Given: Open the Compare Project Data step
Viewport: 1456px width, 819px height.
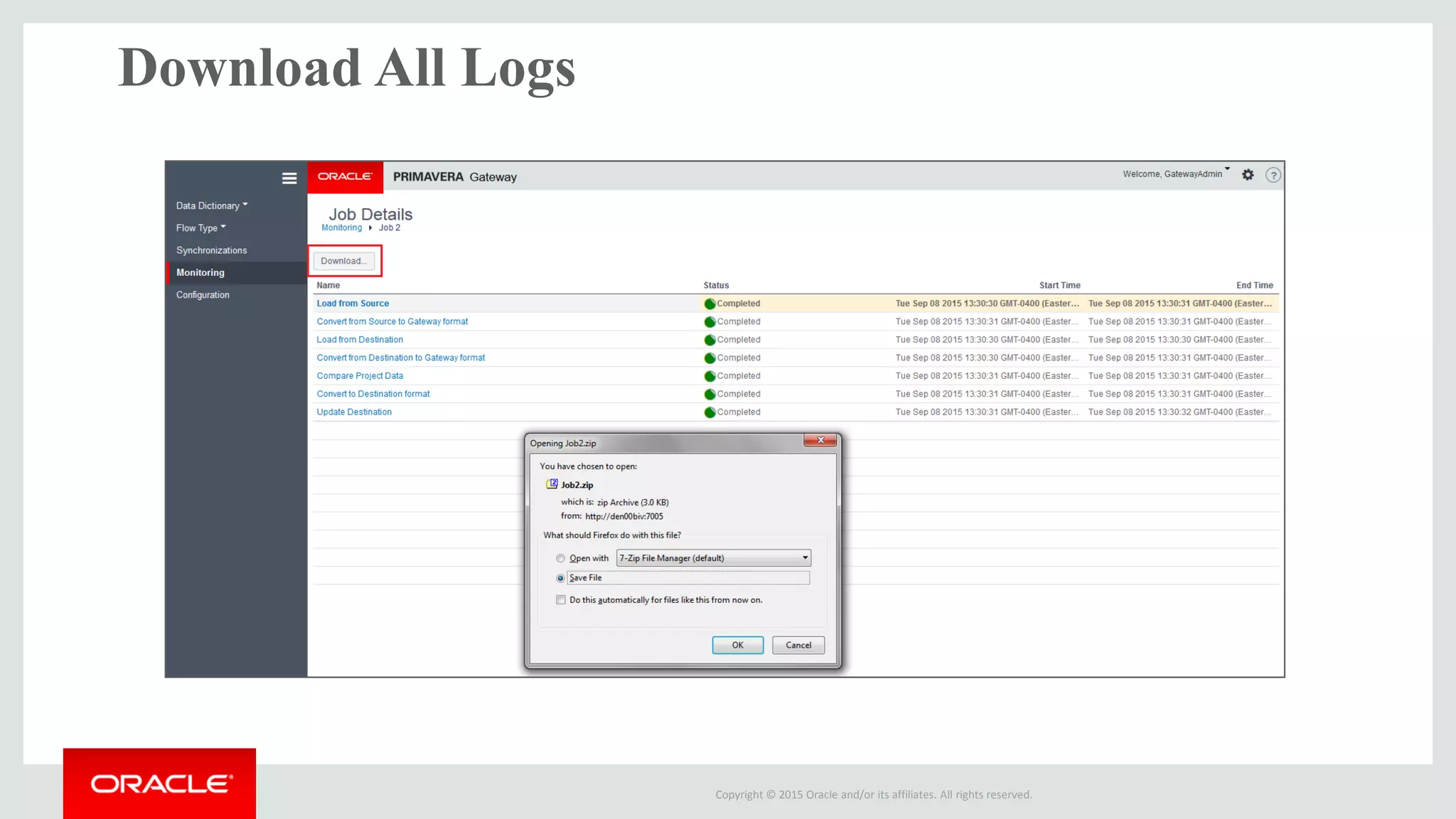Looking at the screenshot, I should point(360,376).
